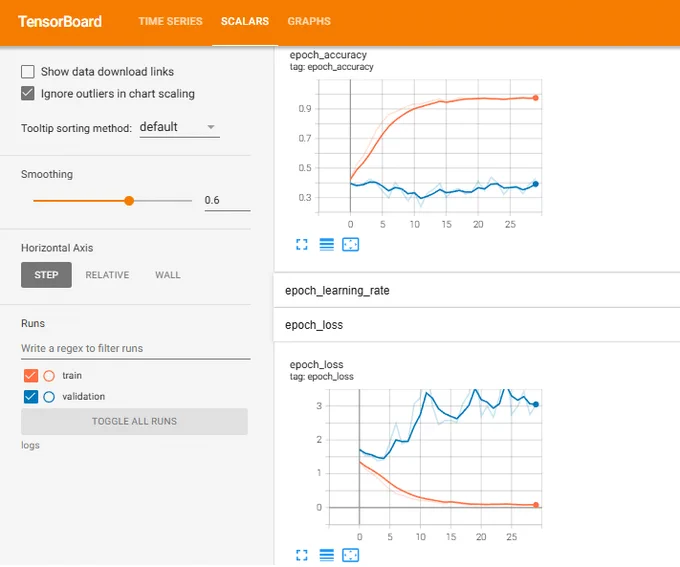Uncheck Ignore outliers in chart scaling
This screenshot has height=567, width=680.
[x=28, y=93]
